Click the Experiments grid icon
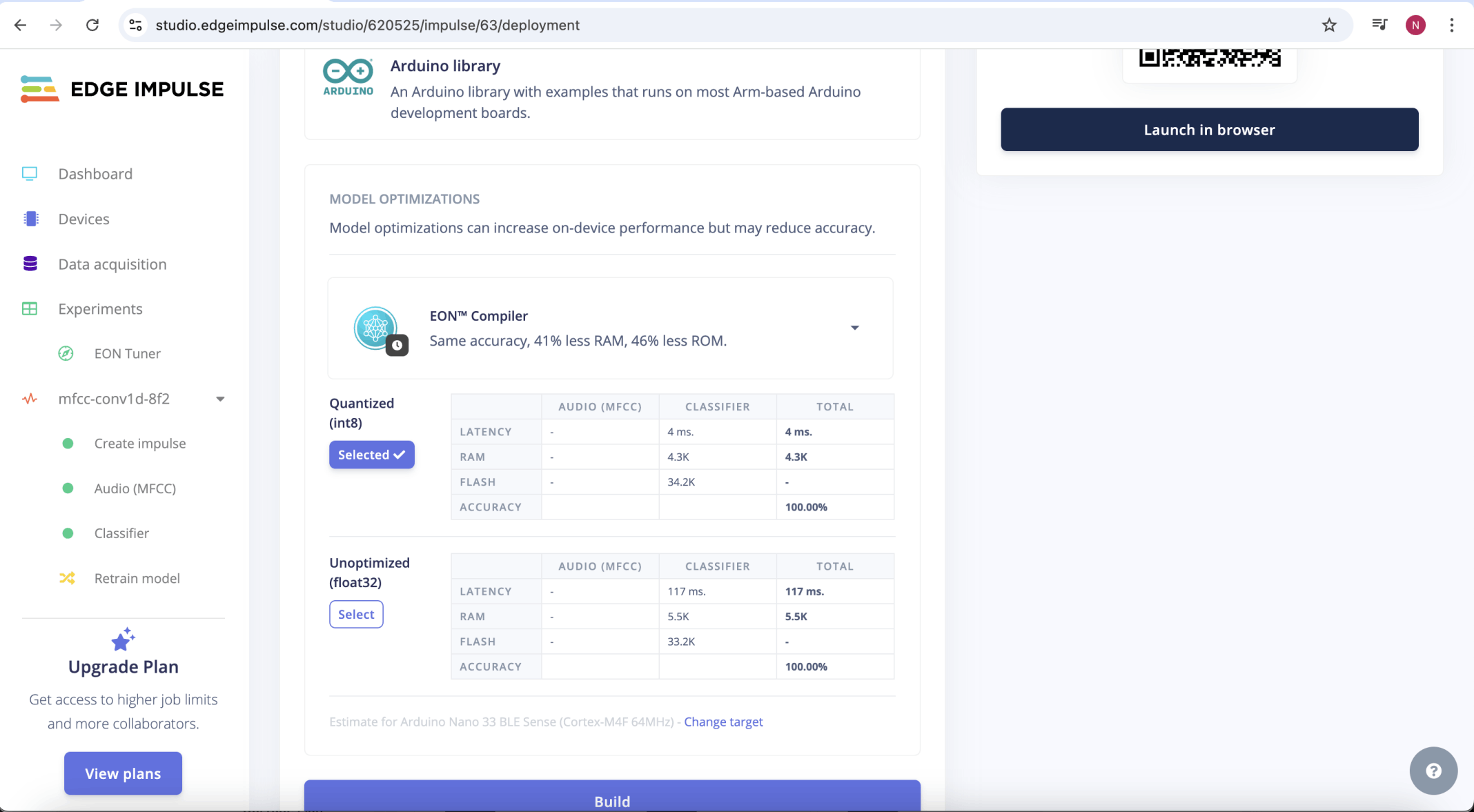Image resolution: width=1474 pixels, height=812 pixels. point(30,309)
